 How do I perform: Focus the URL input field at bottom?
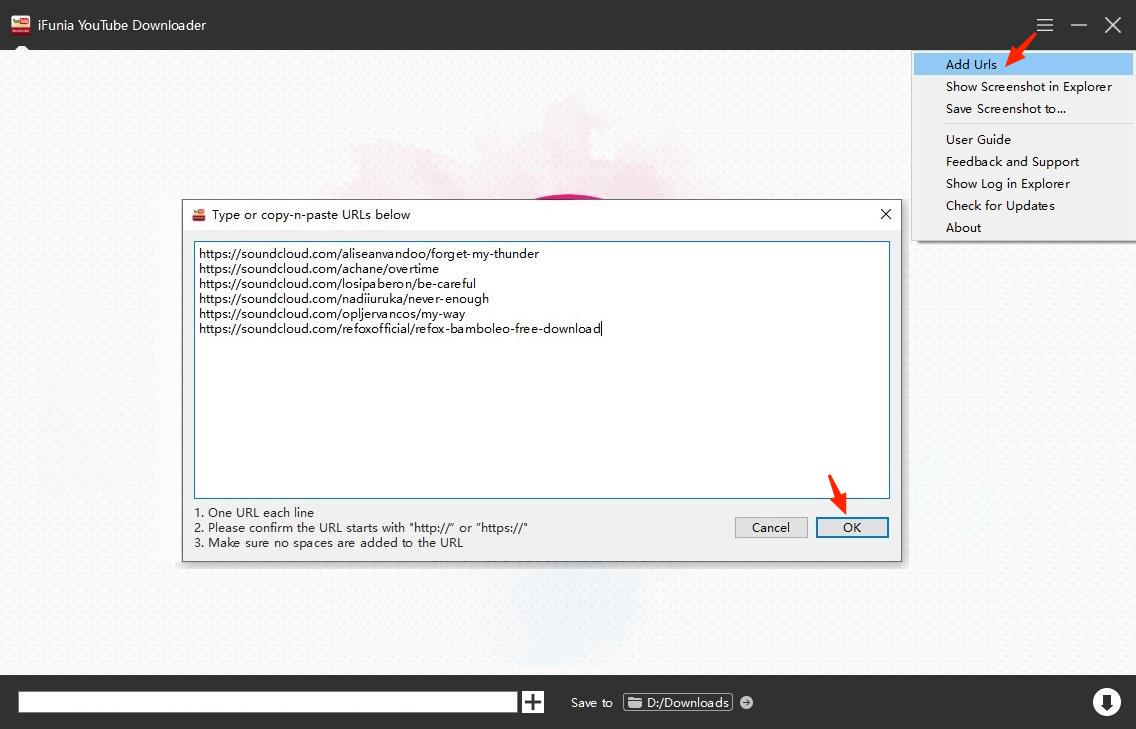click(267, 702)
